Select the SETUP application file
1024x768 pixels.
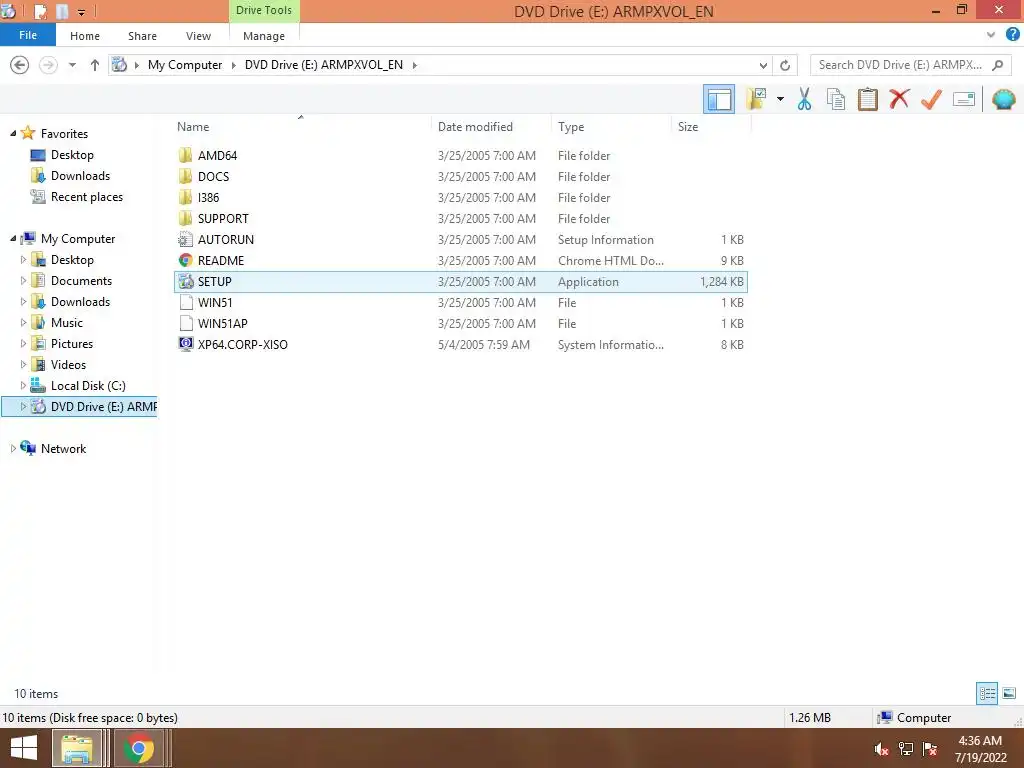(x=460, y=281)
